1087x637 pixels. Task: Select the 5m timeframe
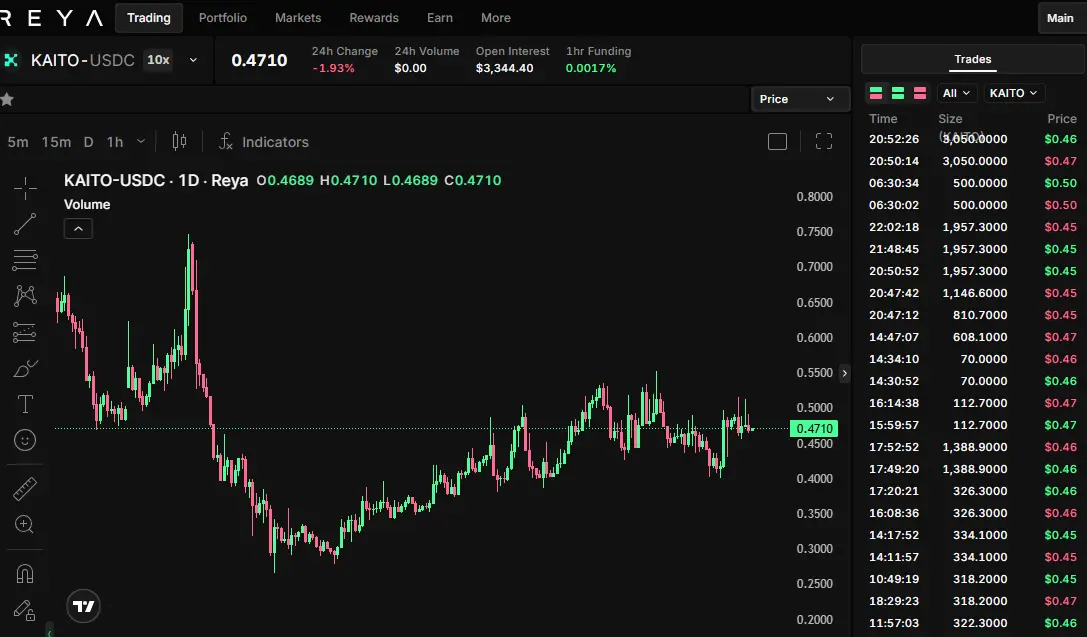18,142
